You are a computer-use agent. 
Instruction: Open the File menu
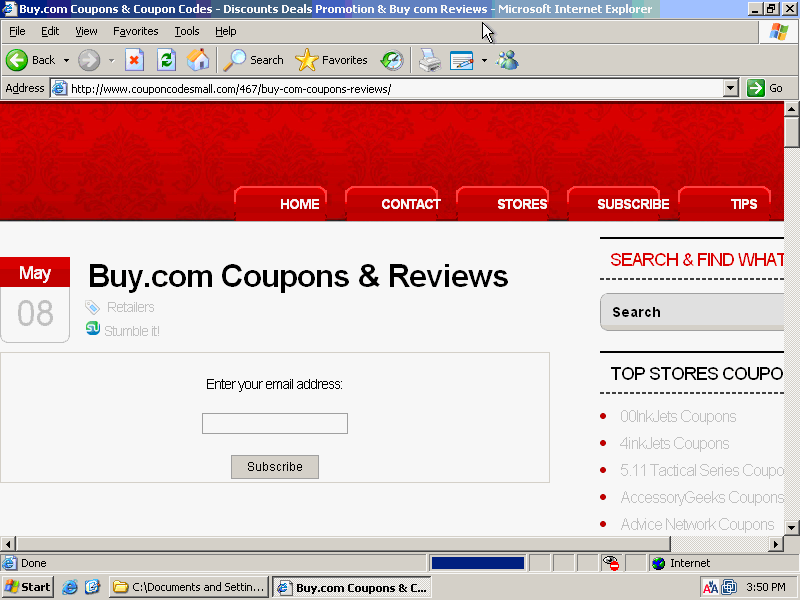click(x=17, y=32)
